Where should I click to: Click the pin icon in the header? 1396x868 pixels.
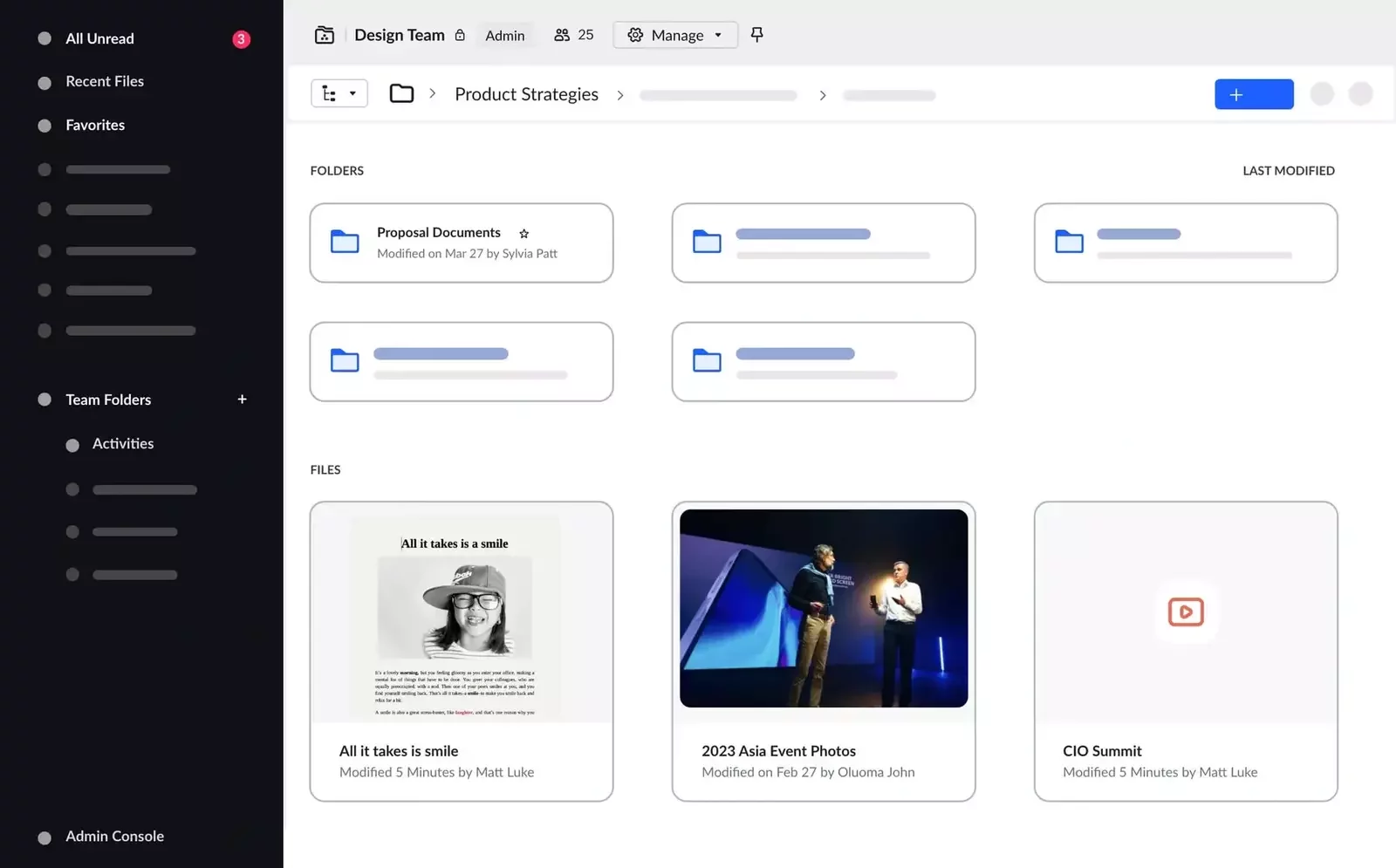(757, 35)
